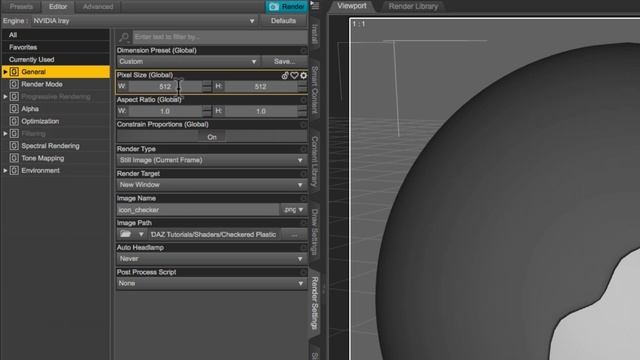Click the General group icon
The image size is (640, 360).
point(14,72)
